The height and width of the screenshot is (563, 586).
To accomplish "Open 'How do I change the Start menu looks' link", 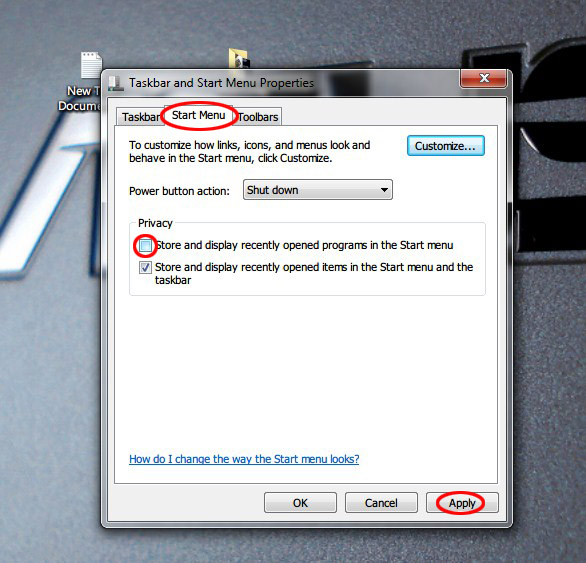I will [x=244, y=459].
